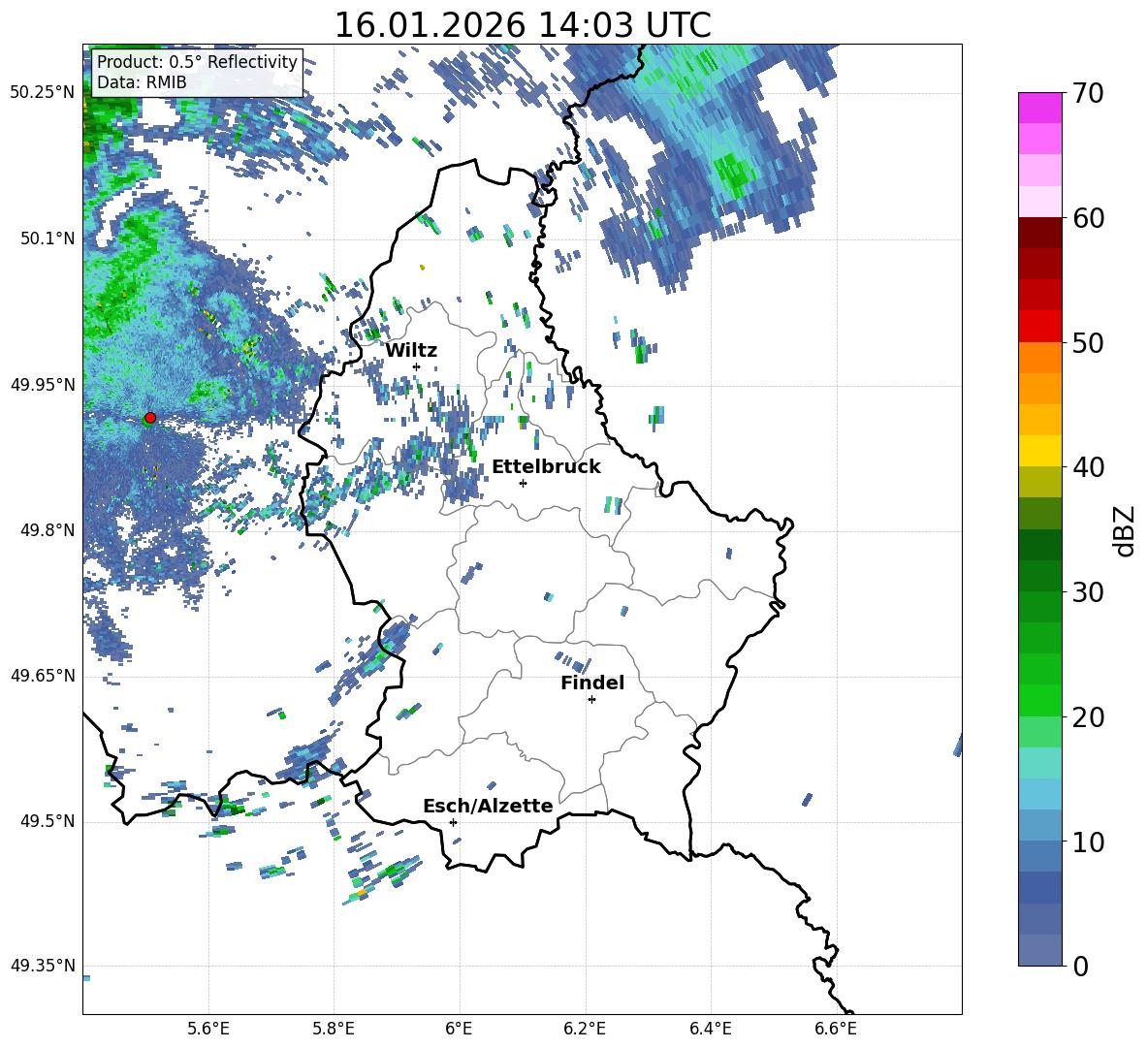
Task: Click the colorbar tick label 10
Action: tap(1088, 842)
